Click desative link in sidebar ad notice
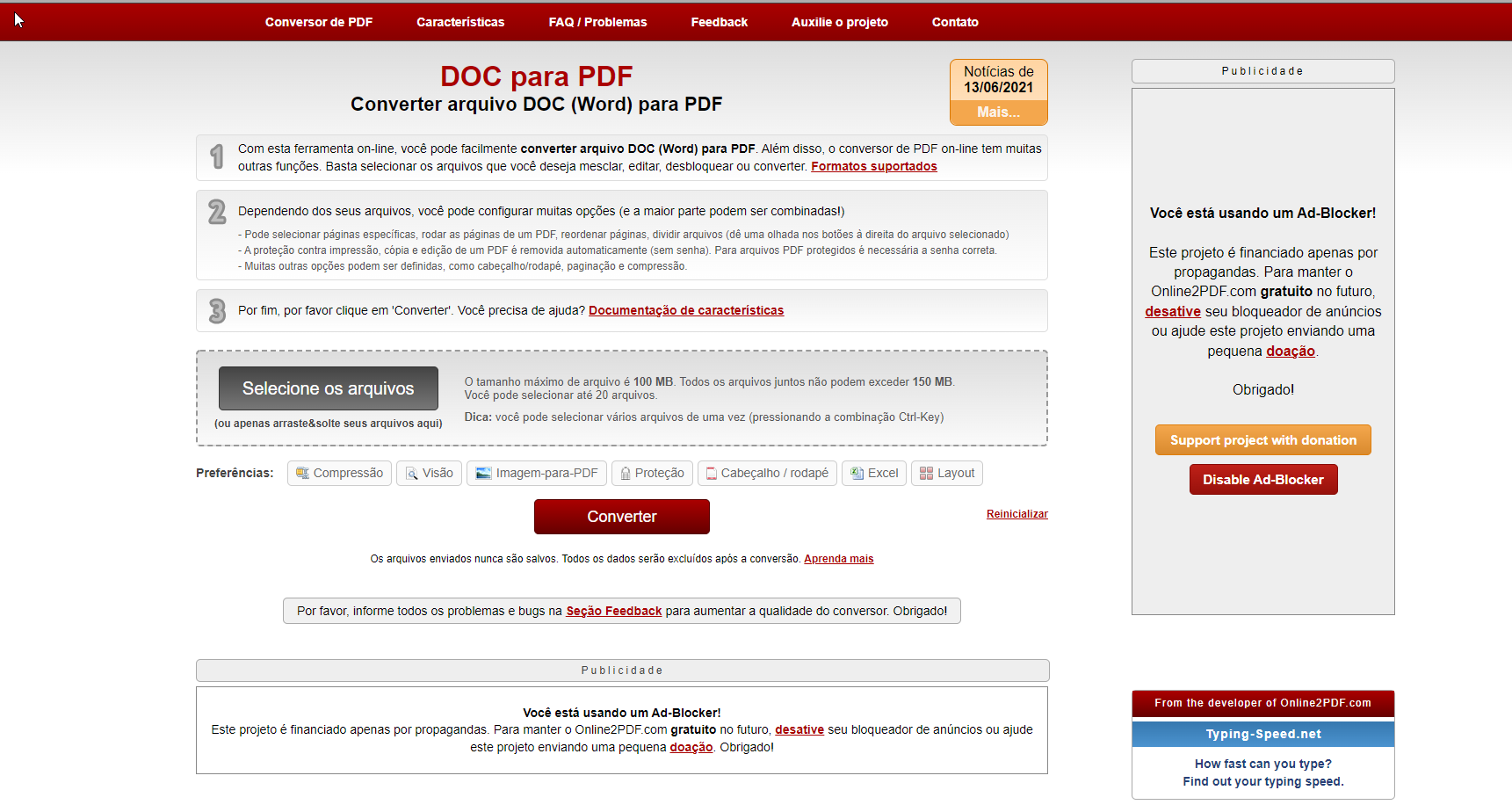 pyautogui.click(x=1173, y=311)
